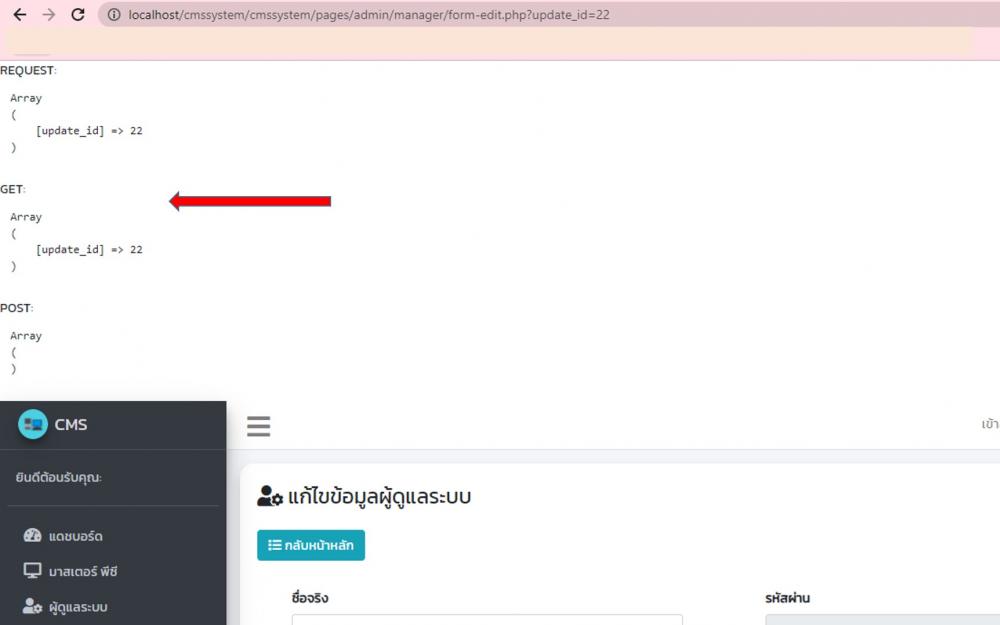Click the รหัสผ่าน field label
This screenshot has width=1000, height=625.
[x=788, y=598]
